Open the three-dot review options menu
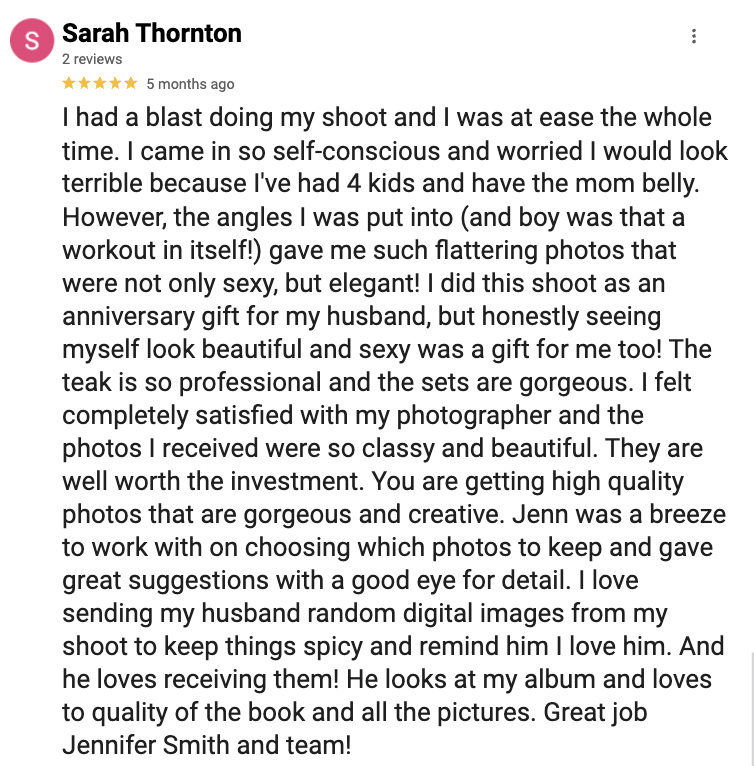 tap(693, 36)
